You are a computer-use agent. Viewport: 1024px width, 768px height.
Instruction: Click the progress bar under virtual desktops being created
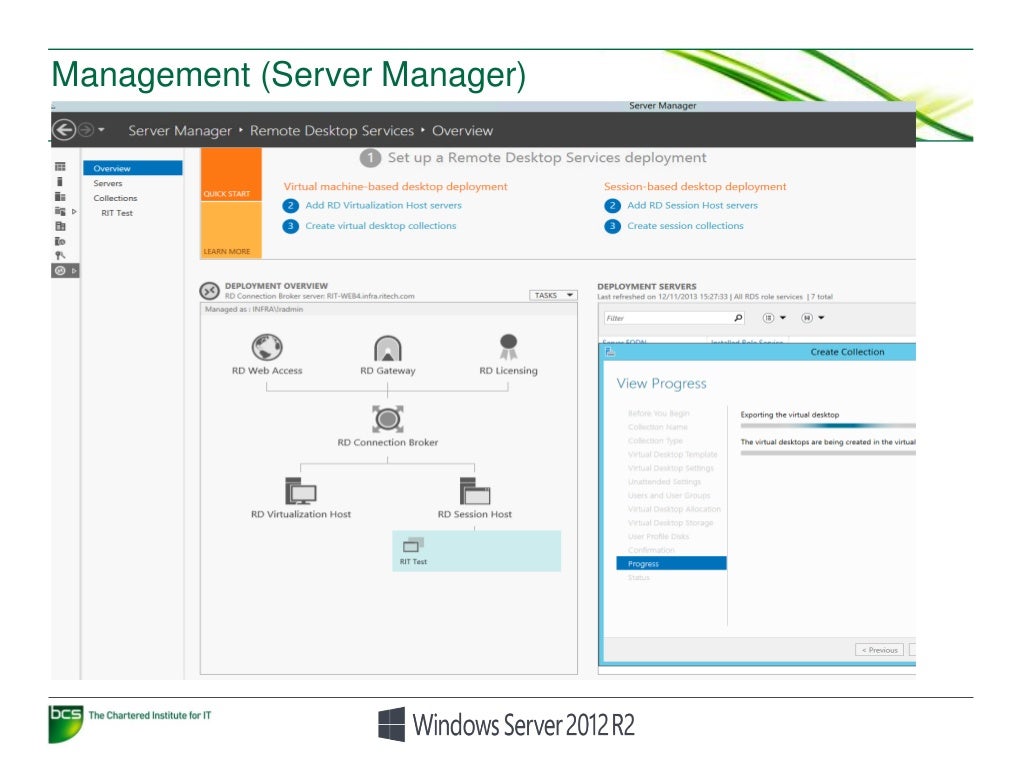(828, 453)
